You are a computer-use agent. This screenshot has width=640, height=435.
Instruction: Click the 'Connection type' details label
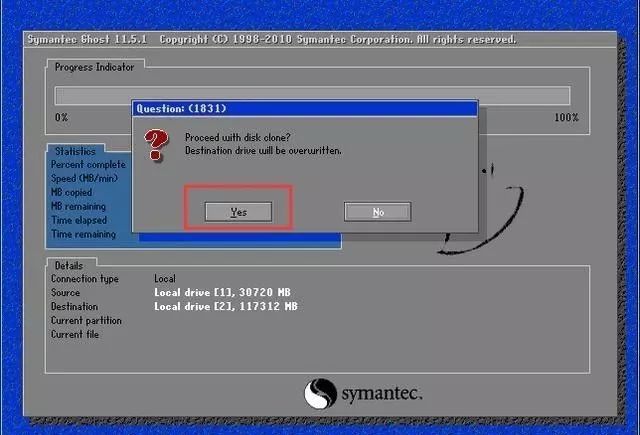click(x=85, y=279)
